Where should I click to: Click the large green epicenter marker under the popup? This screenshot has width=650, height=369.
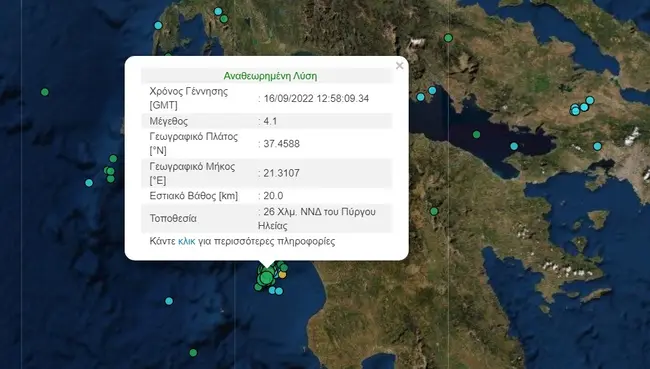pyautogui.click(x=266, y=277)
